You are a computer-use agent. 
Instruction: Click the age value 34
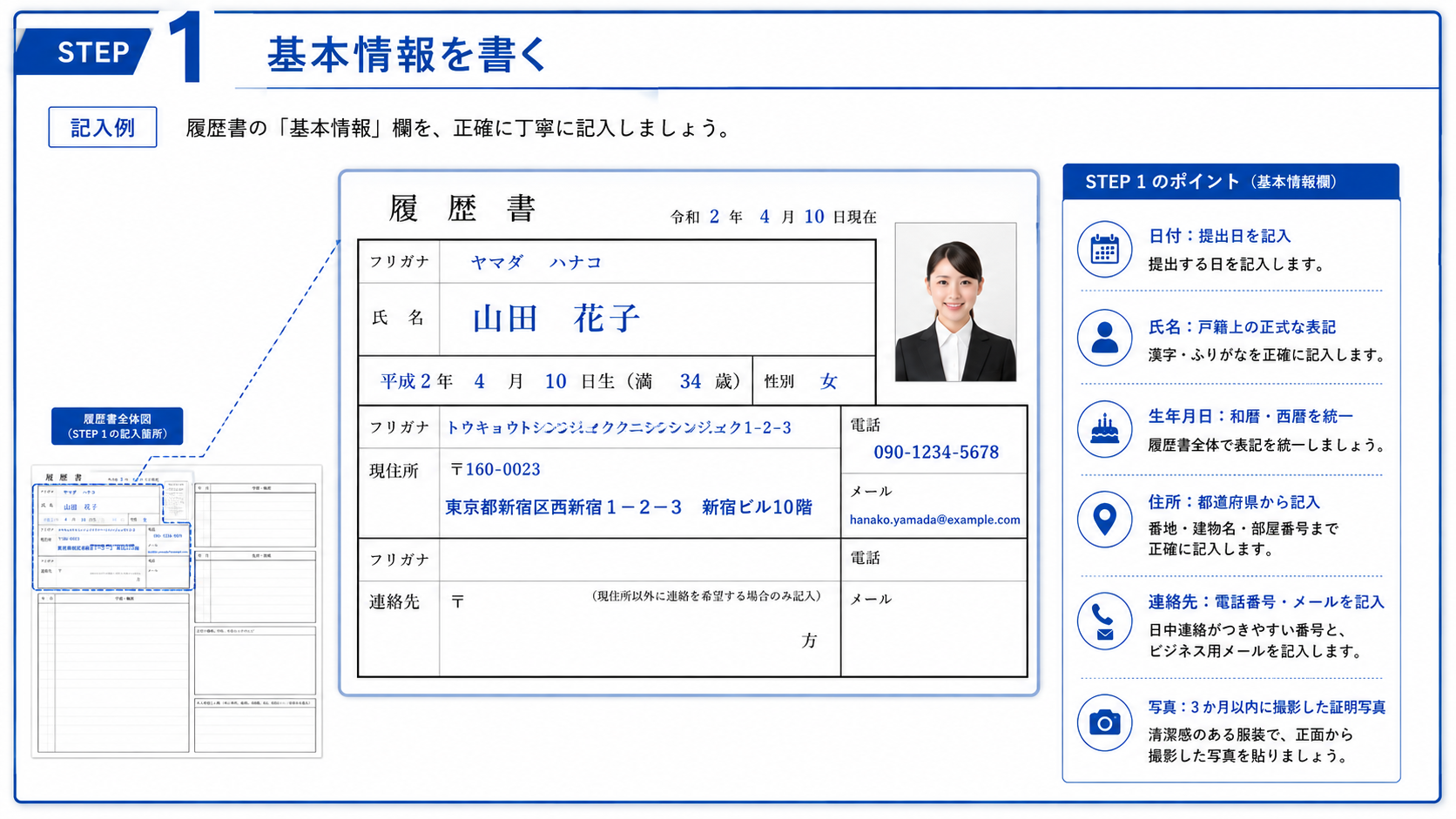pos(691,381)
